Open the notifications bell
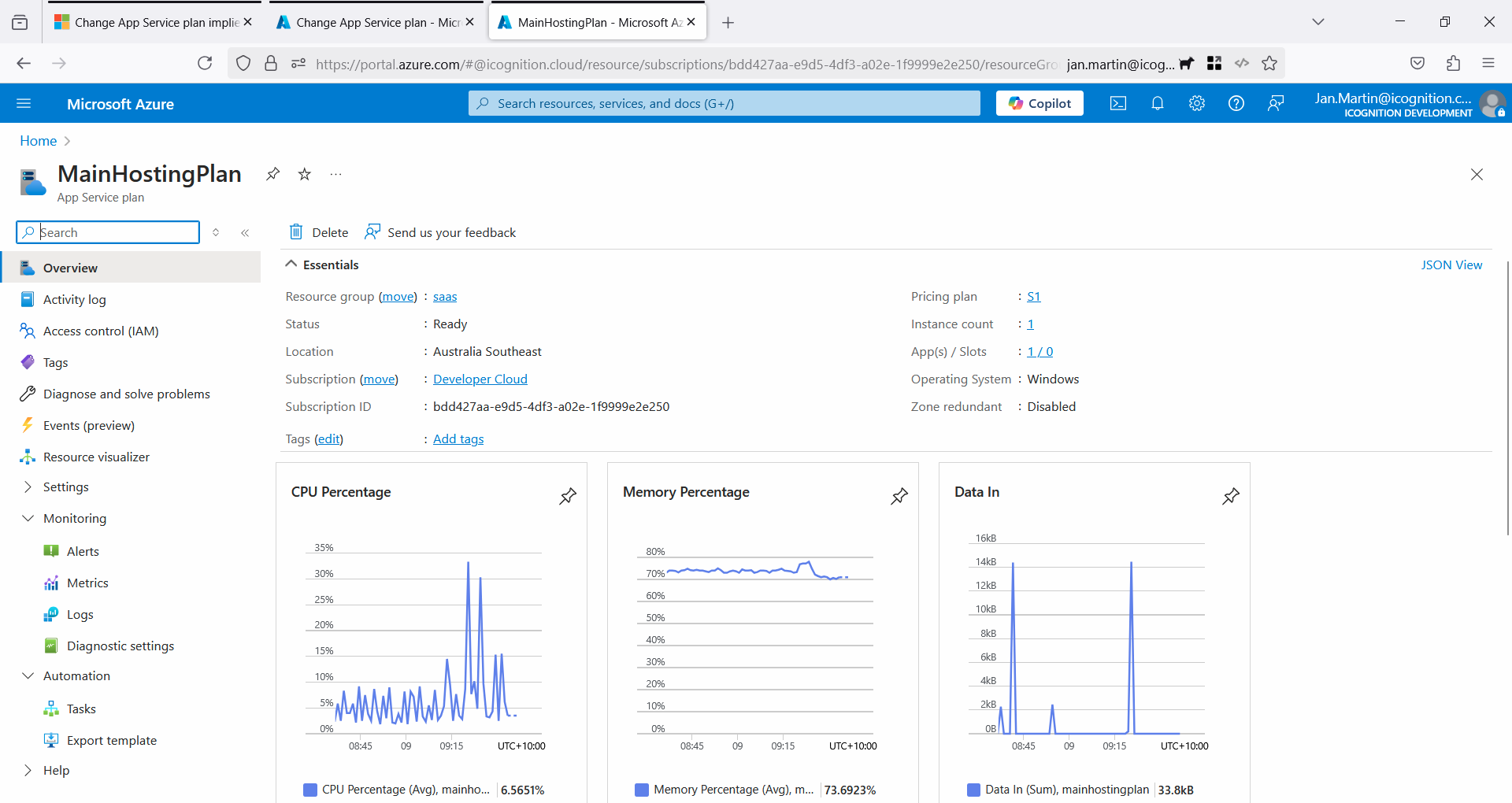Viewport: 1512px width, 803px height. (1158, 103)
